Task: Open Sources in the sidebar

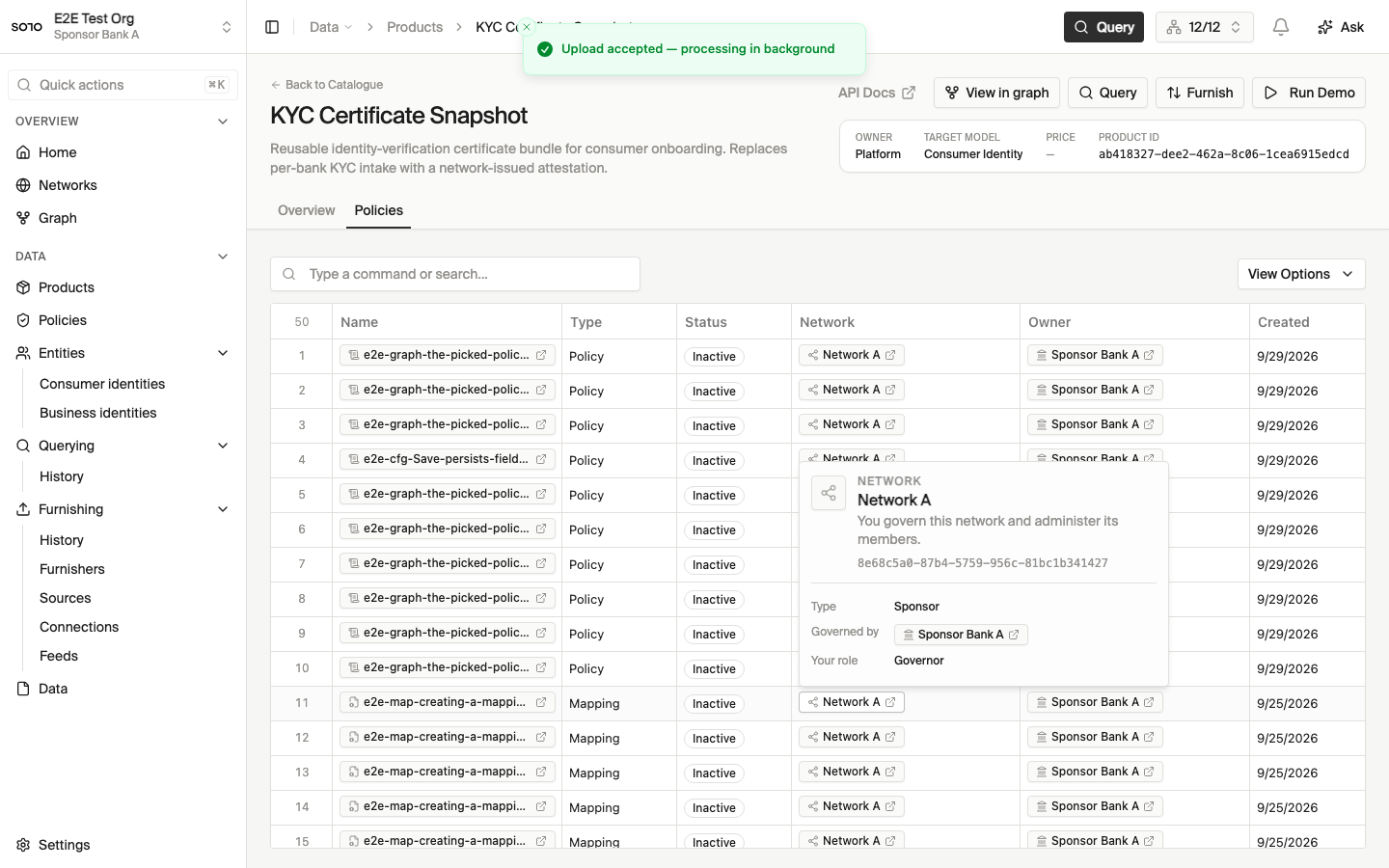Action: coord(66,598)
